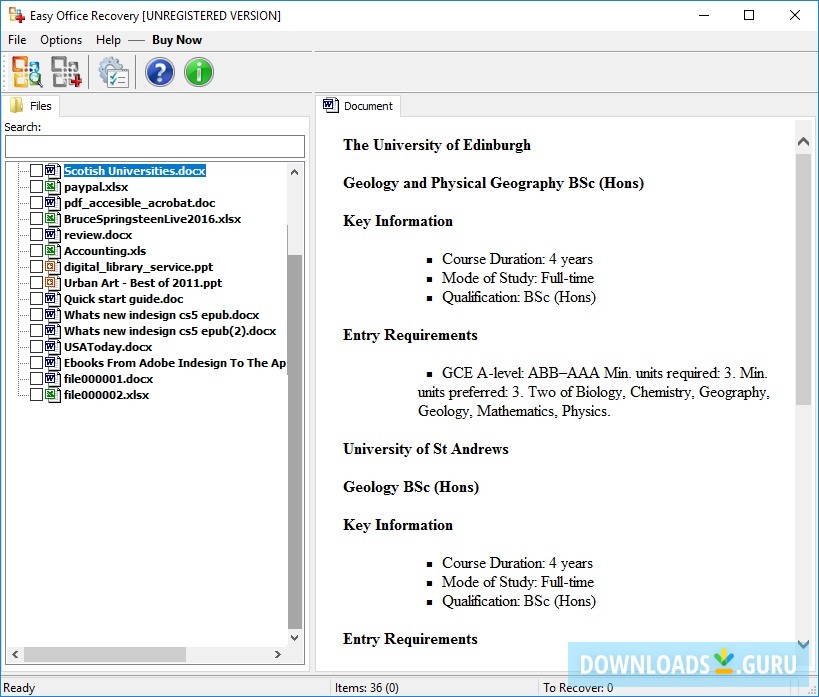
Task: Tick the checkbox for pdf_accesible_acrobat.doc
Action: point(36,203)
